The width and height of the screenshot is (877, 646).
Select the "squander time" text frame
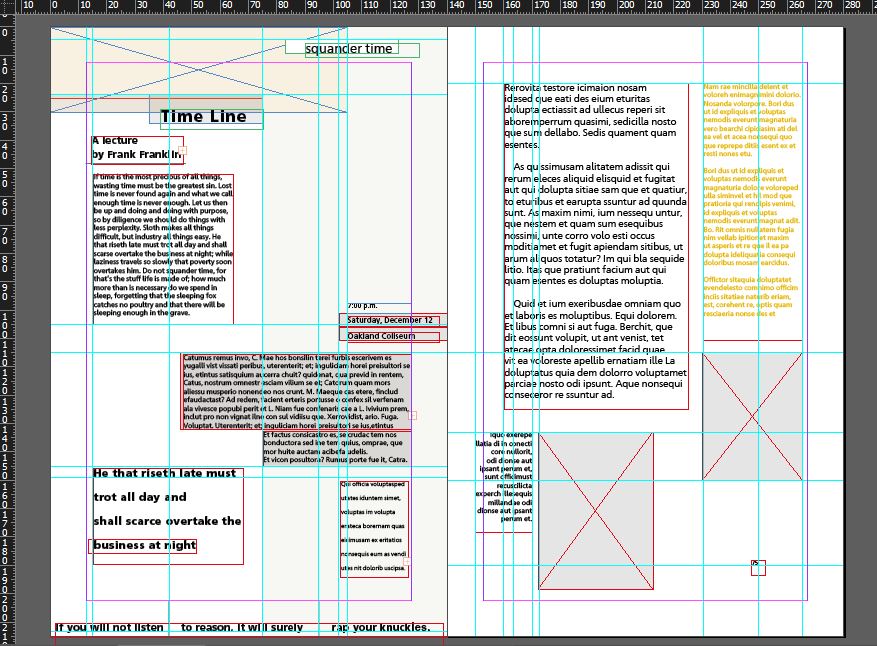point(350,49)
